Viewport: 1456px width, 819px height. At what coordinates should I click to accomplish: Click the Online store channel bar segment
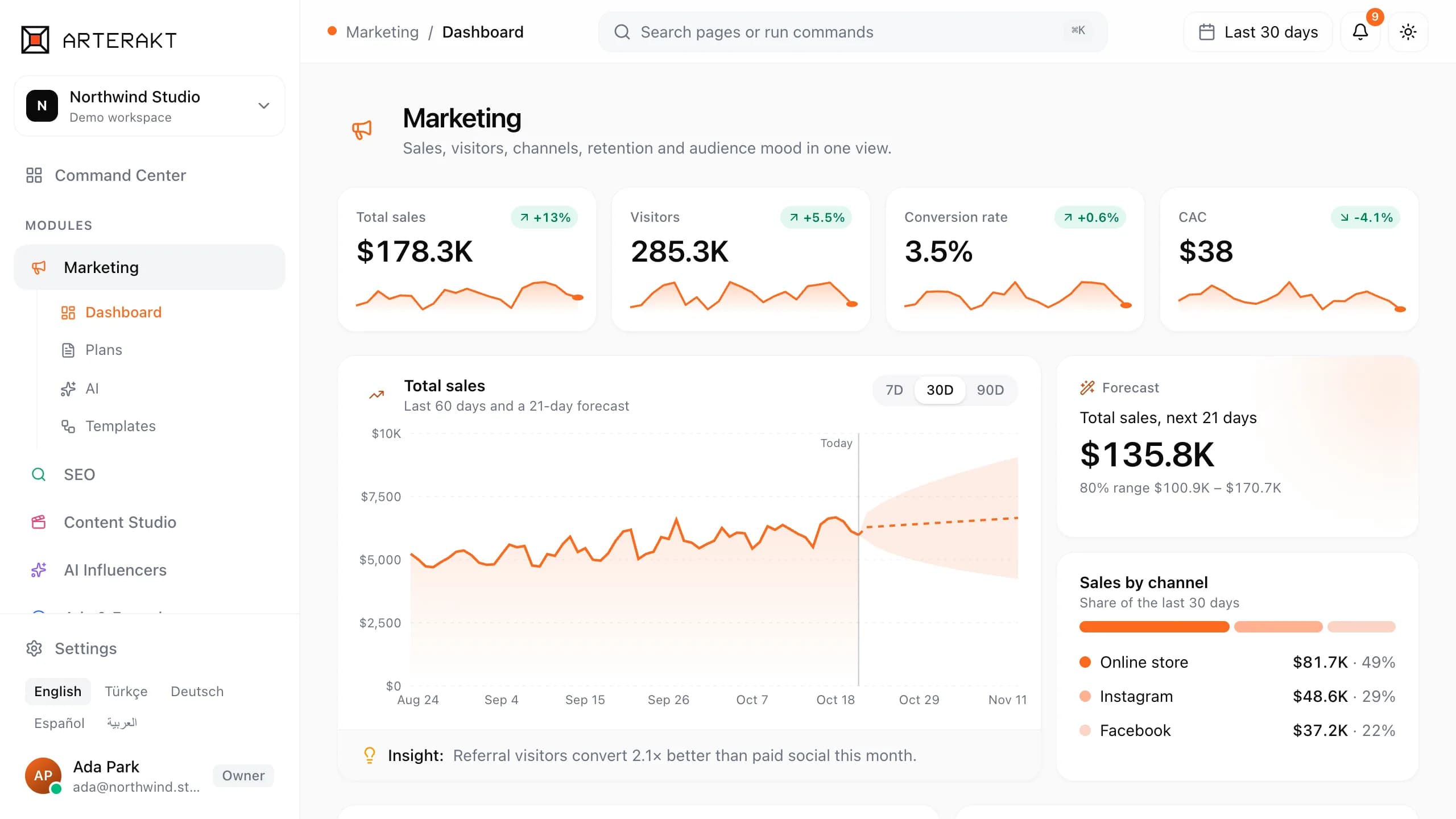[1154, 627]
